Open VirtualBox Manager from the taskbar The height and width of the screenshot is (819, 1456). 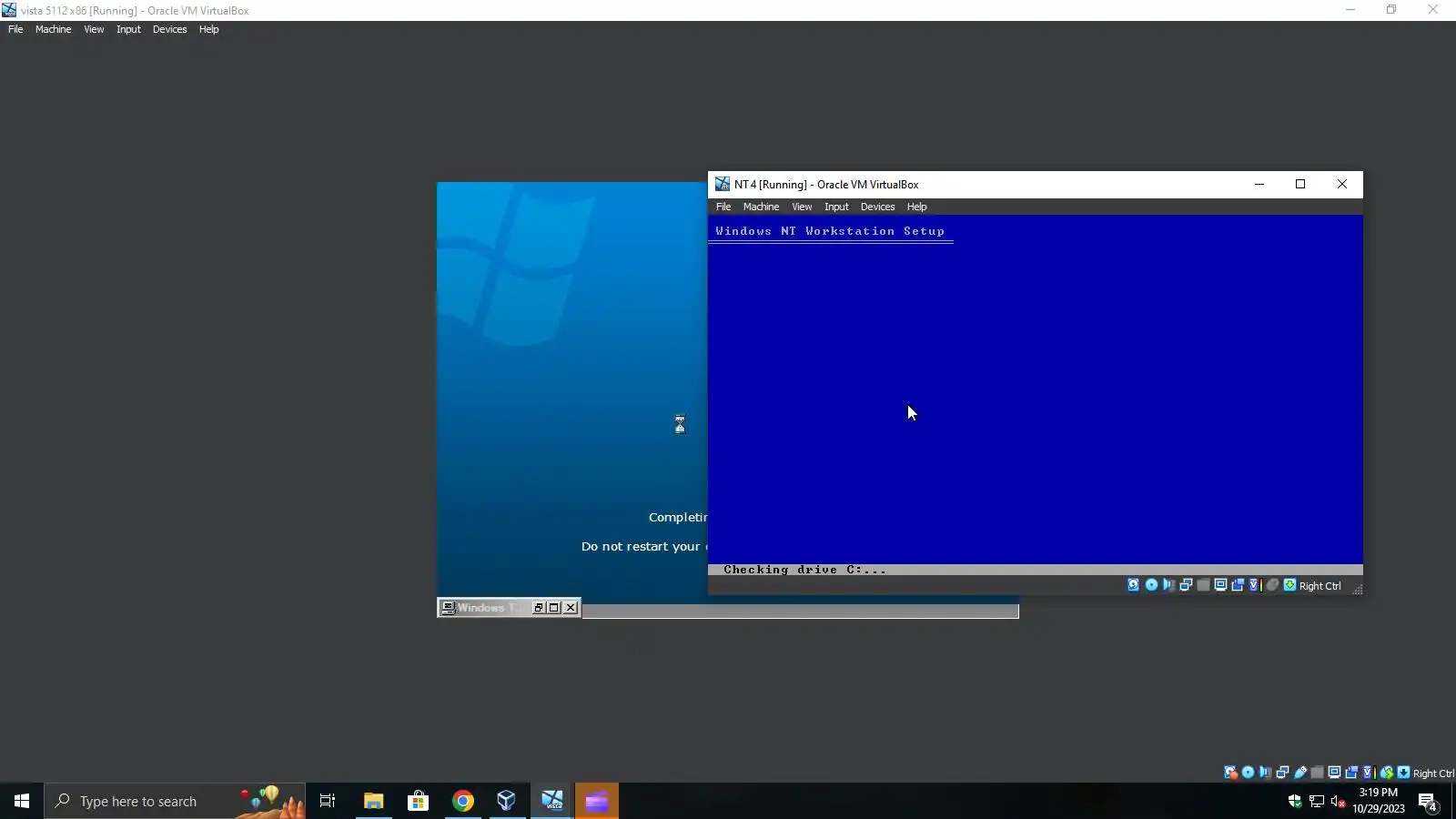507,801
